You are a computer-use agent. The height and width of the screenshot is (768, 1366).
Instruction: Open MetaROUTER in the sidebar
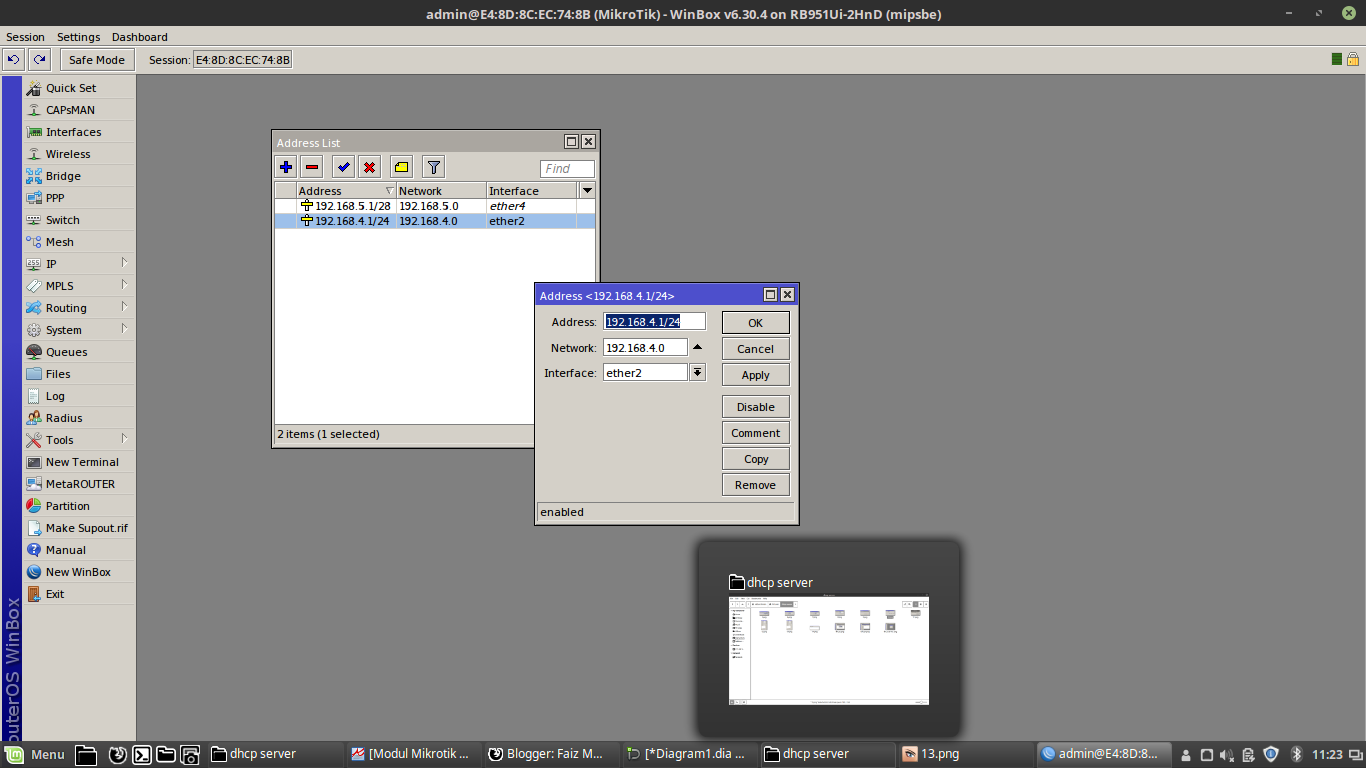point(78,484)
